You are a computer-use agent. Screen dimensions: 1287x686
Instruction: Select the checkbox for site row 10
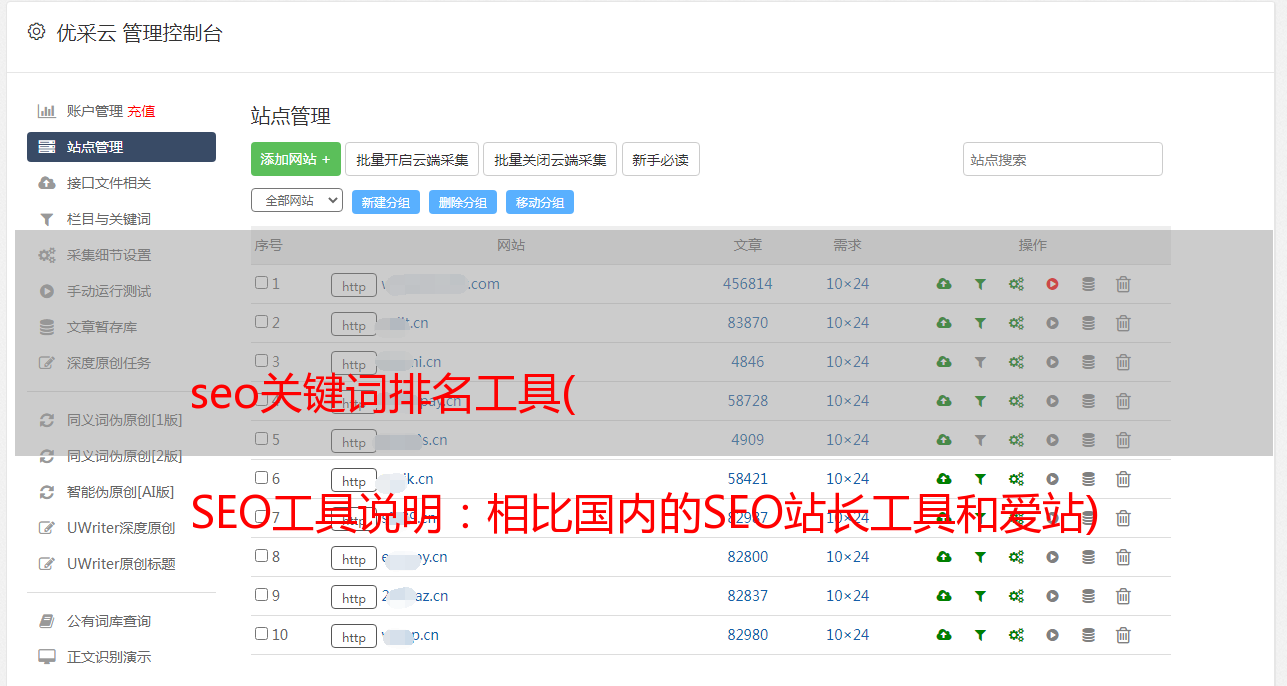pyautogui.click(x=261, y=634)
